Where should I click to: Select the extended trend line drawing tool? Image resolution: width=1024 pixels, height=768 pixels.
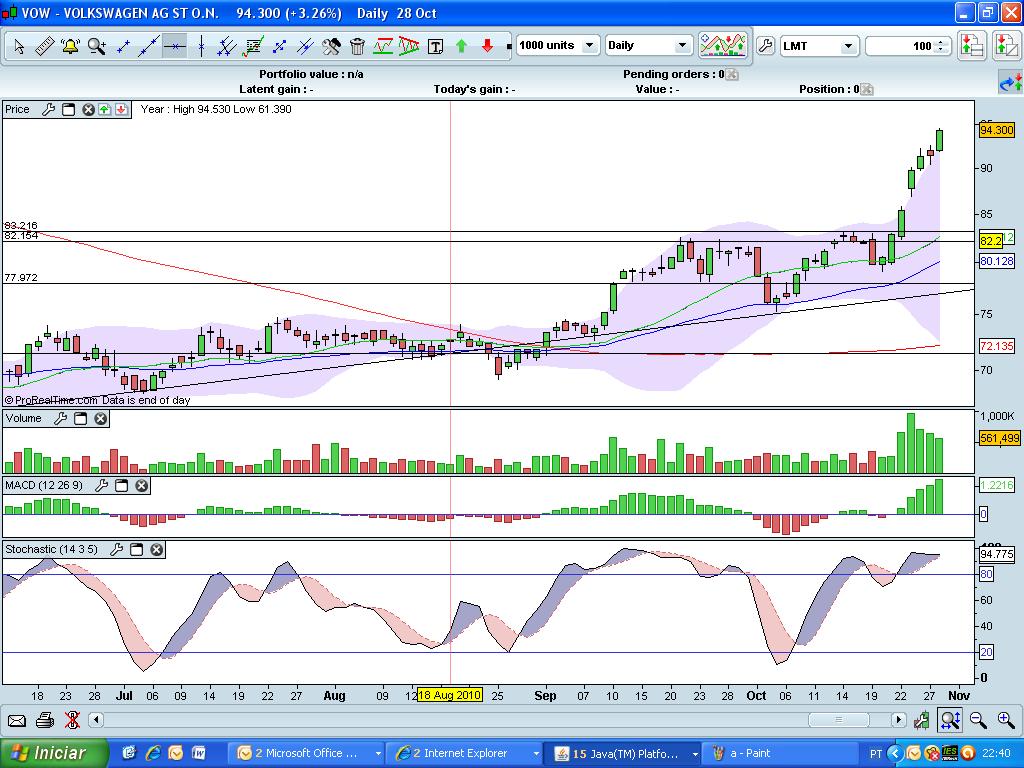click(149, 46)
